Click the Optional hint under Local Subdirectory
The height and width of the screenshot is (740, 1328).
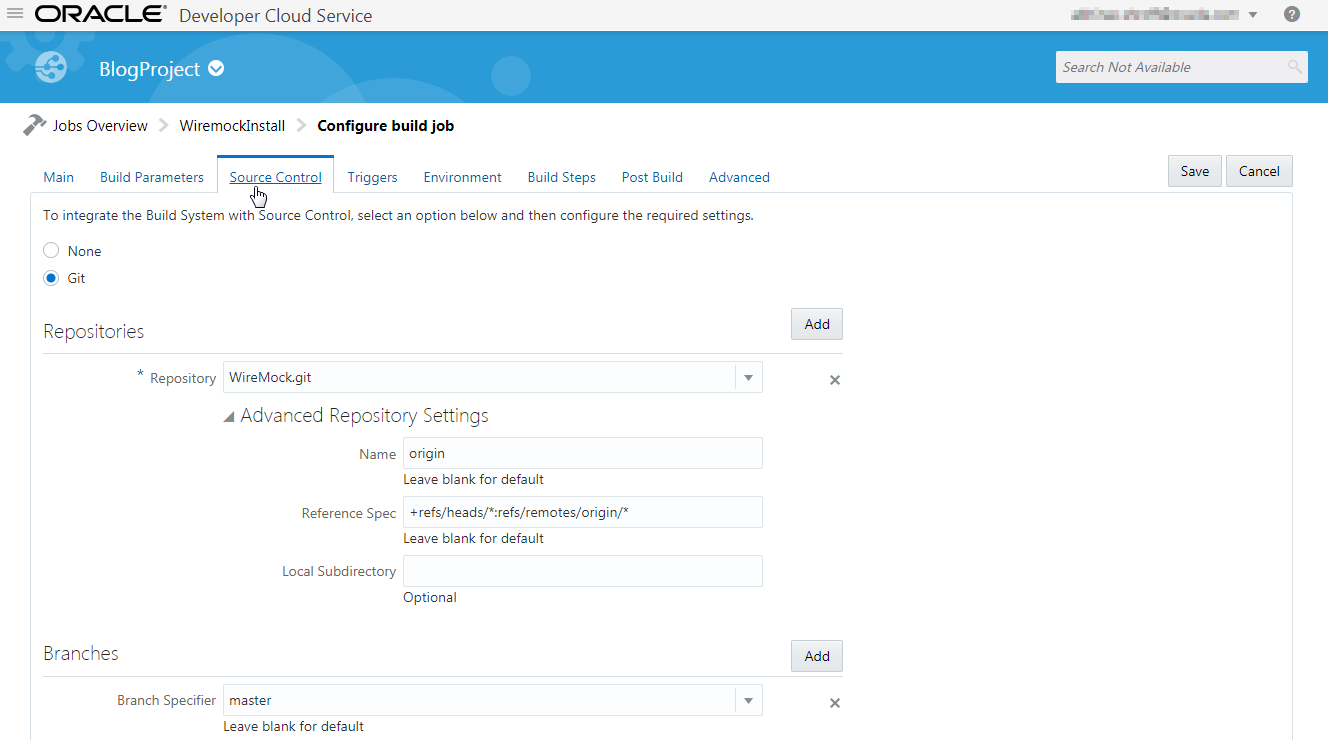point(430,597)
